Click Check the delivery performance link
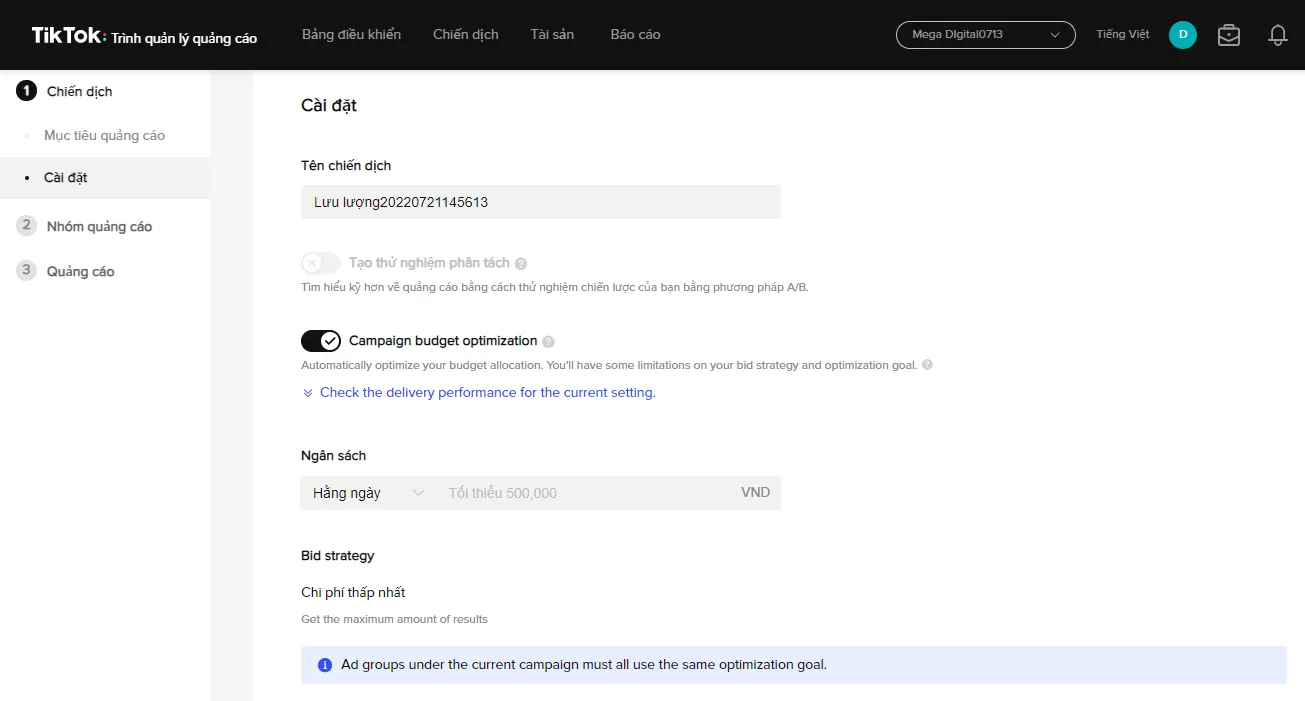 pyautogui.click(x=488, y=393)
